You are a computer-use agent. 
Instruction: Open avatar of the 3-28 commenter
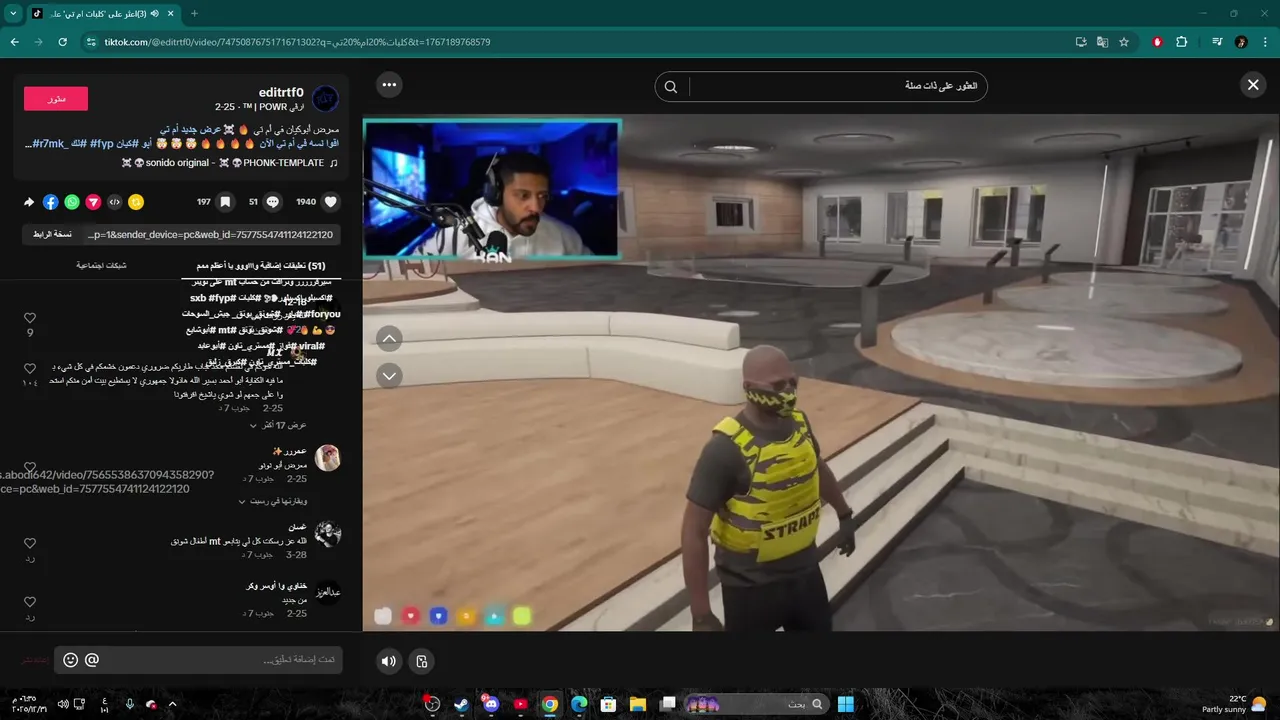pyautogui.click(x=328, y=533)
